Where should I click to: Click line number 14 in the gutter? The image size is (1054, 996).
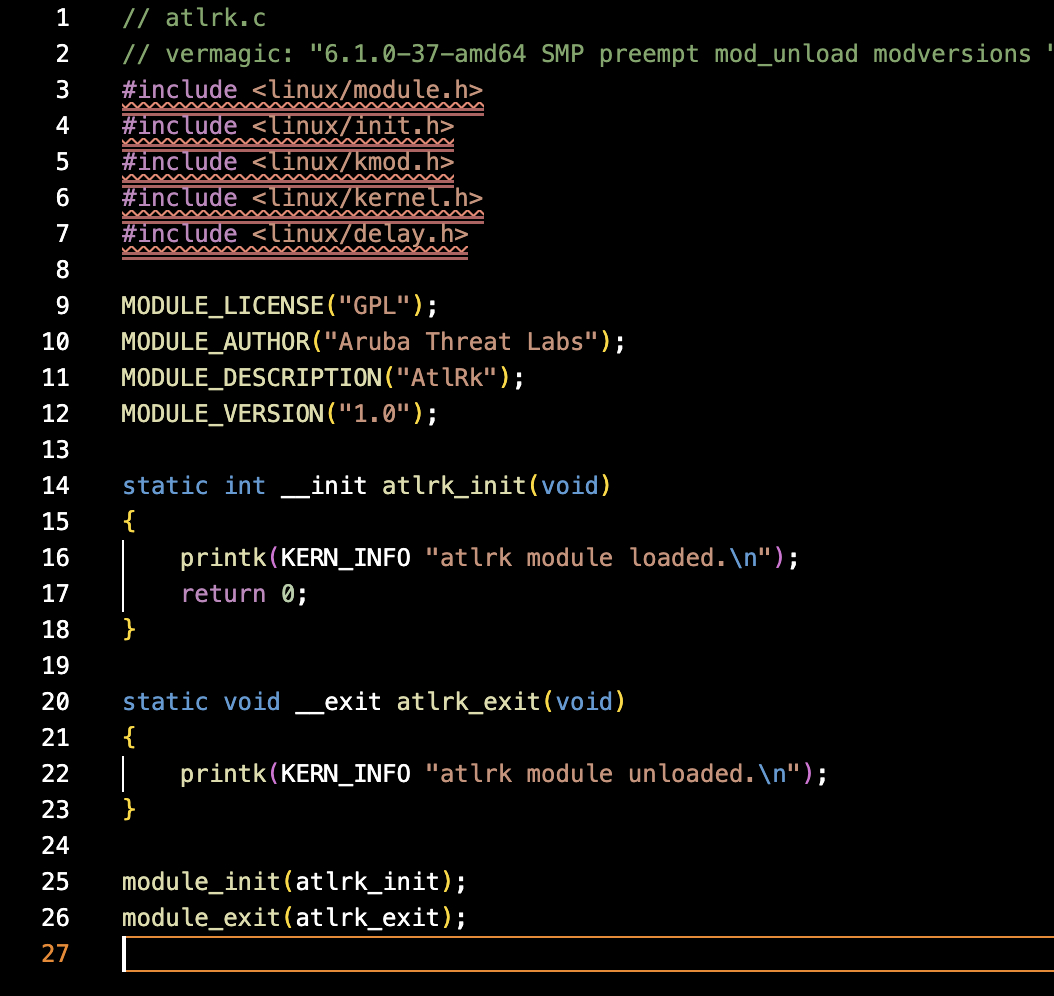[x=56, y=486]
